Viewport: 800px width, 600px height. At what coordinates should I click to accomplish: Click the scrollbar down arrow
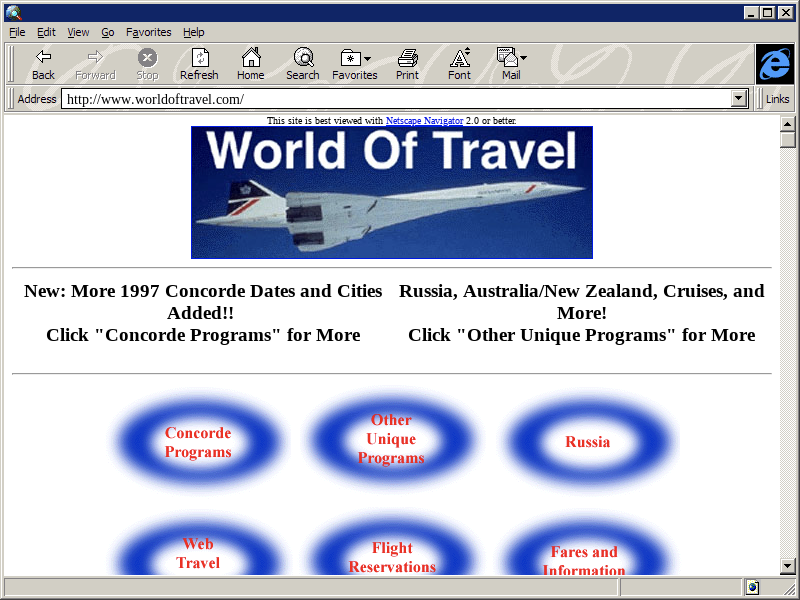(x=788, y=566)
